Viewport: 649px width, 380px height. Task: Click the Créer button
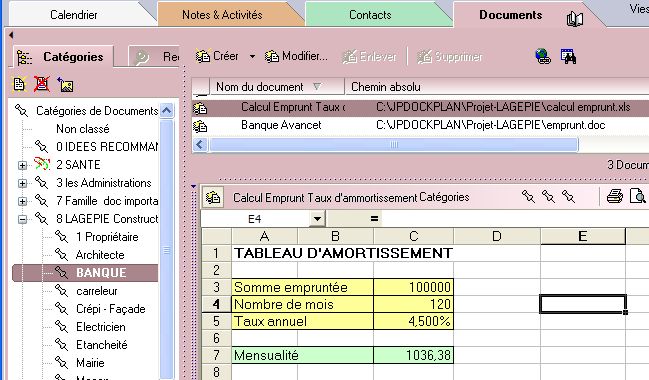coord(217,56)
